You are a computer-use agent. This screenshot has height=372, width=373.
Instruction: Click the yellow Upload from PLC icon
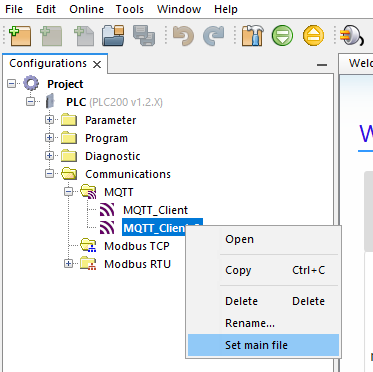click(x=313, y=36)
